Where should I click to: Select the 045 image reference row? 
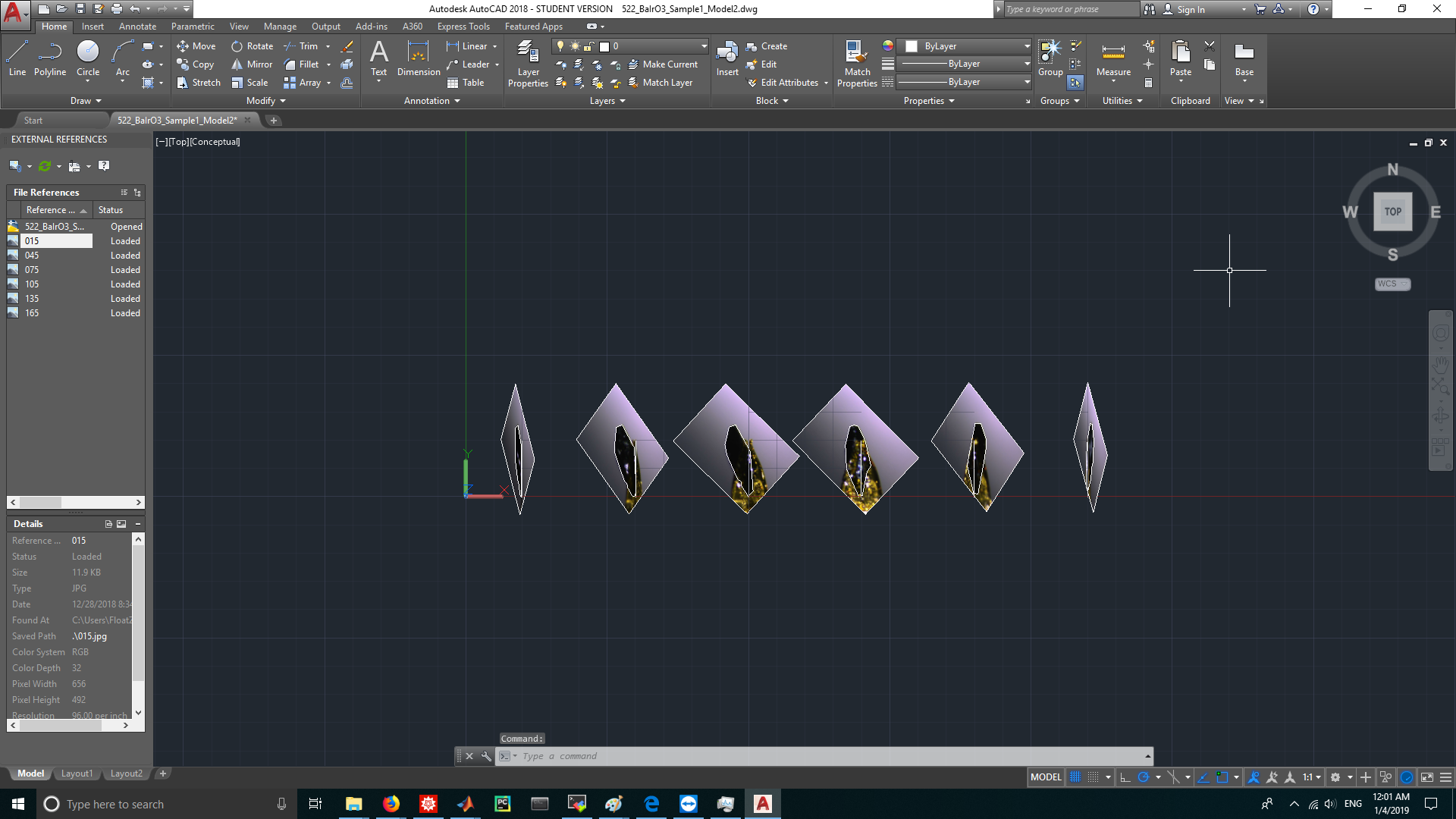tap(76, 256)
